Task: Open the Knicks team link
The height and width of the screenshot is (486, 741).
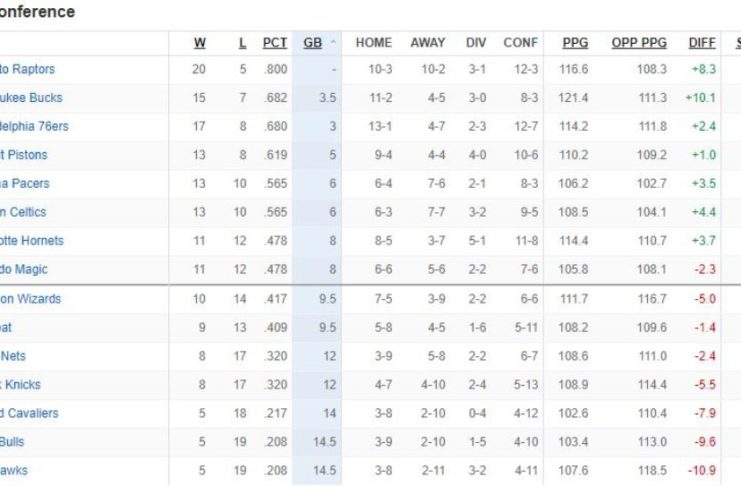Action: pyautogui.click(x=21, y=385)
